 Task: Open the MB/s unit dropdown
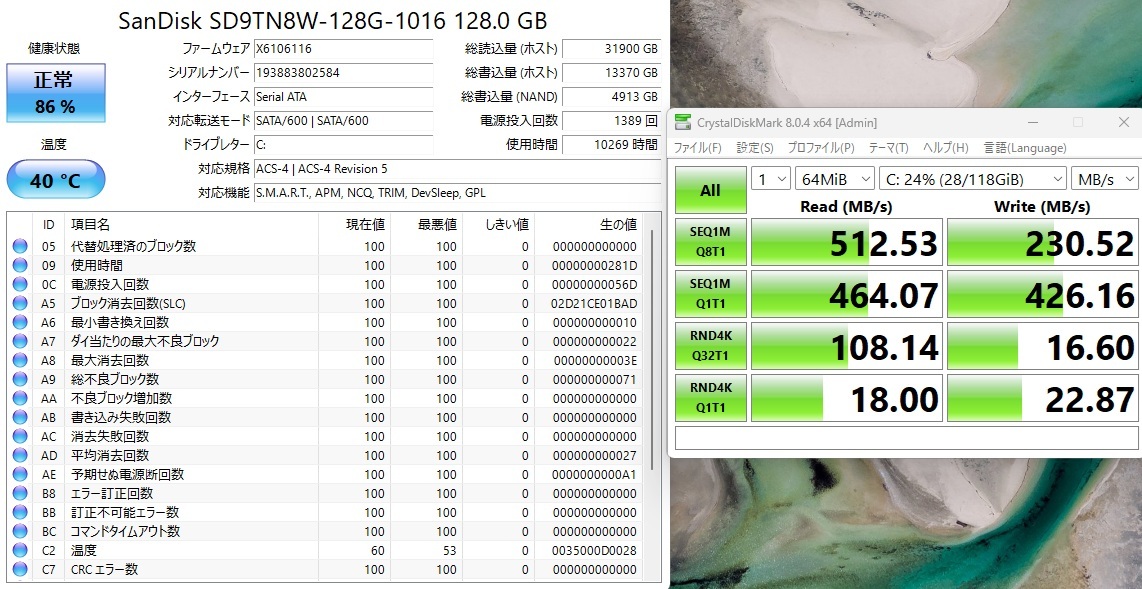tap(1104, 178)
